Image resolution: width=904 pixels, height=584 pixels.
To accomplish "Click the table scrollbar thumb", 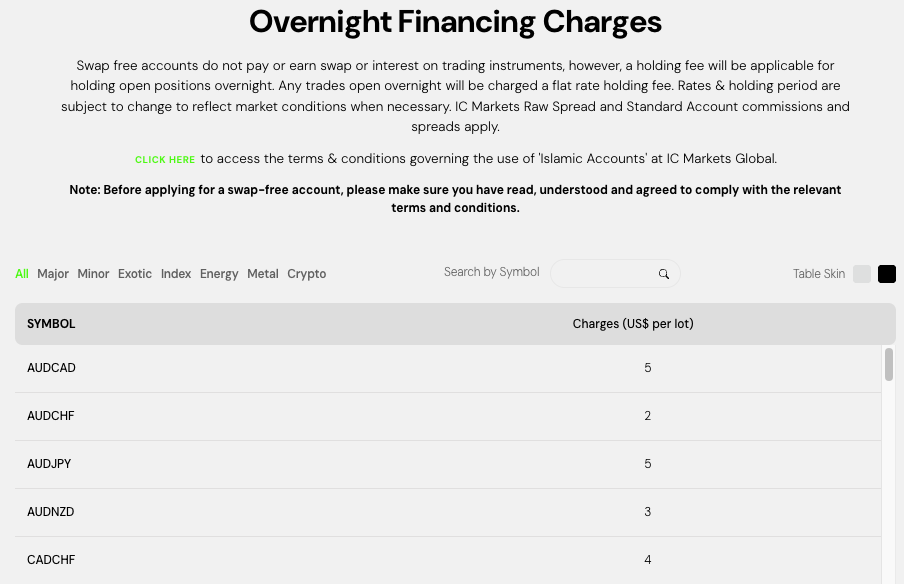I will [x=886, y=366].
